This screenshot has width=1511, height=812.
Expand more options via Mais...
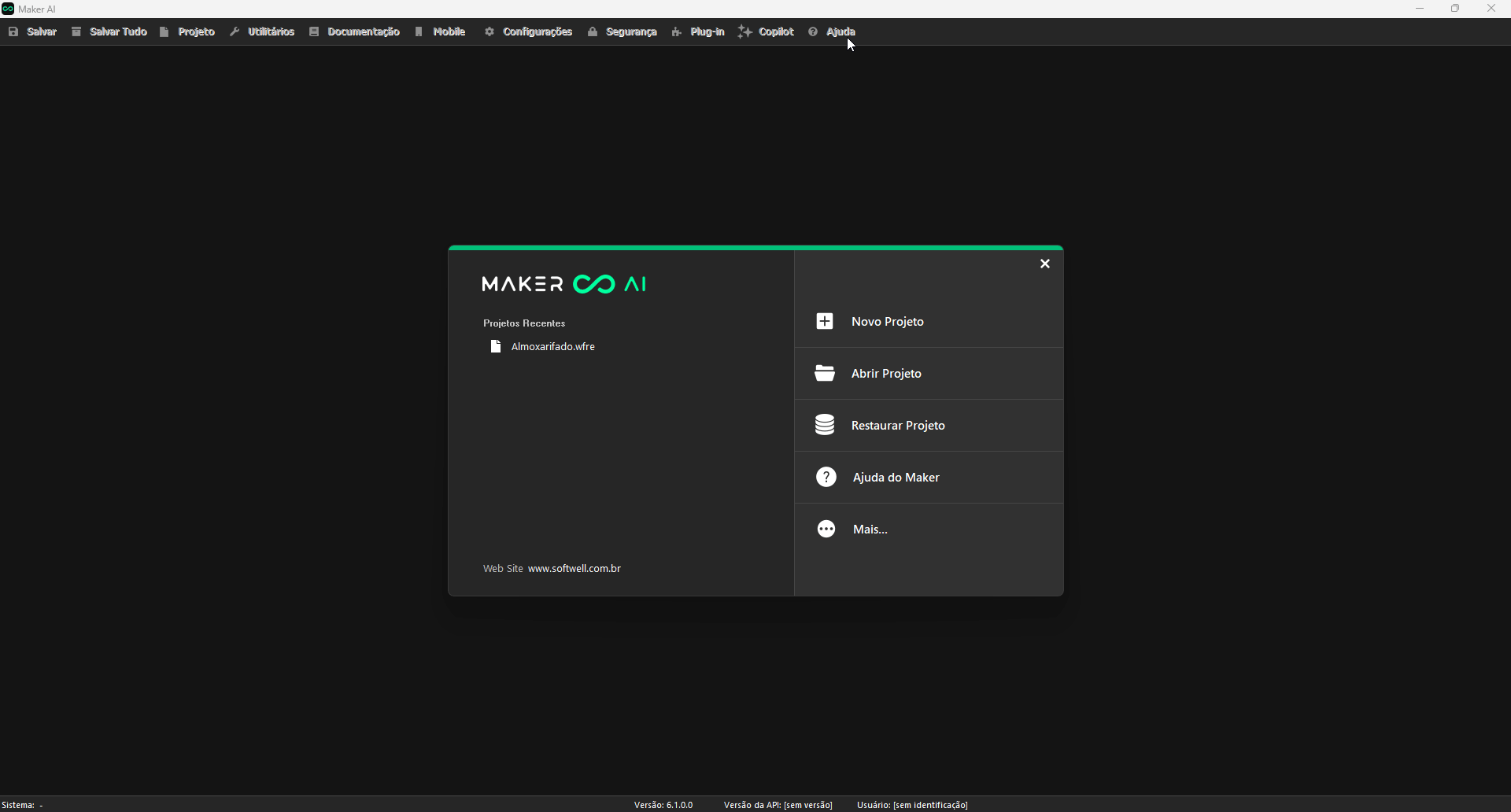coord(869,529)
